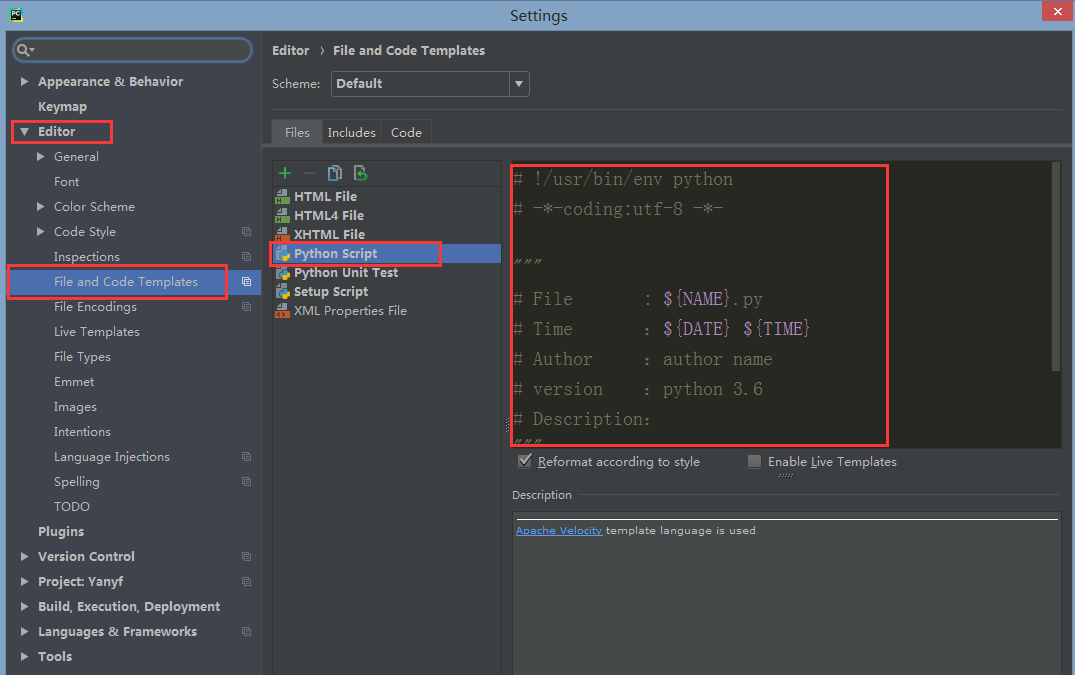Image resolution: width=1075 pixels, height=675 pixels.
Task: Close the Settings dialog
Action: (1057, 12)
